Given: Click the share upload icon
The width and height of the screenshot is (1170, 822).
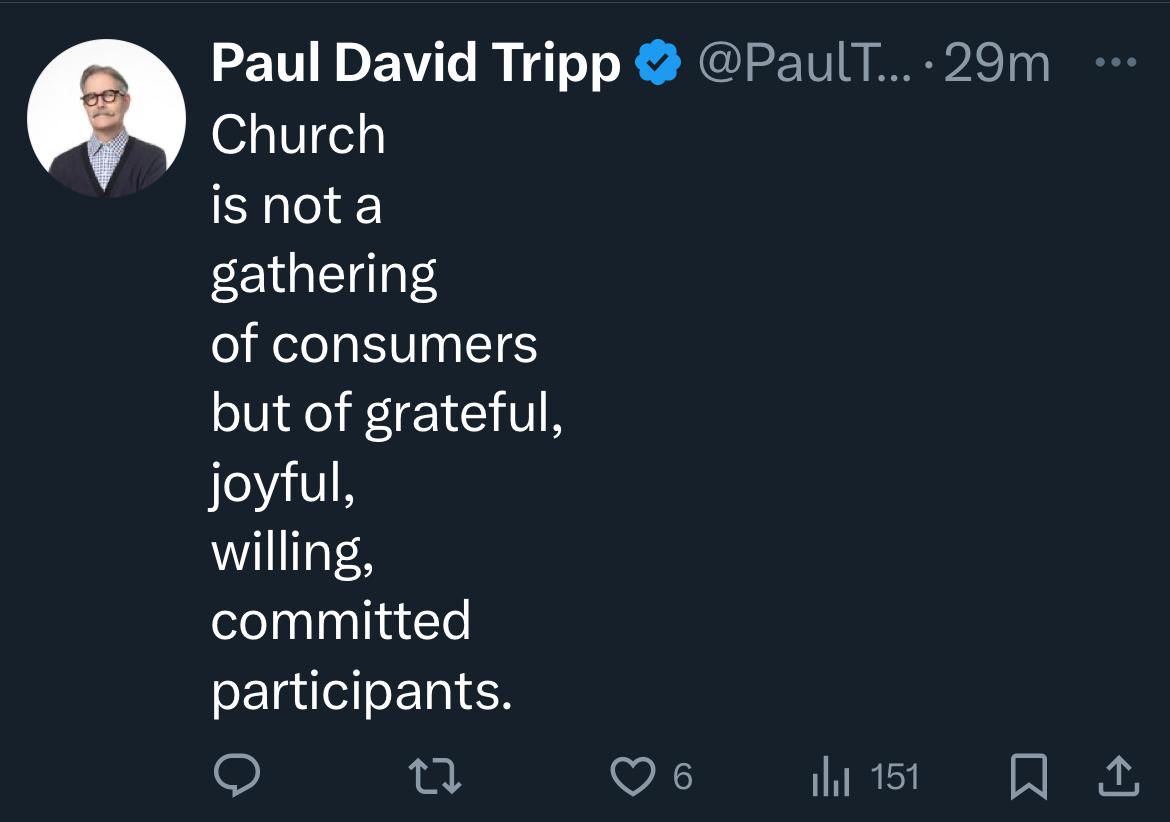Looking at the screenshot, I should tap(1118, 777).
